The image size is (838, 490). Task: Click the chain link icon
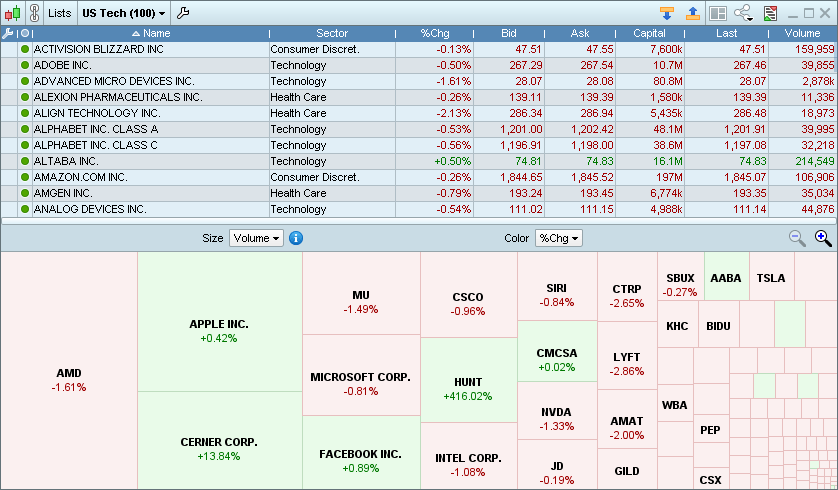(35, 14)
